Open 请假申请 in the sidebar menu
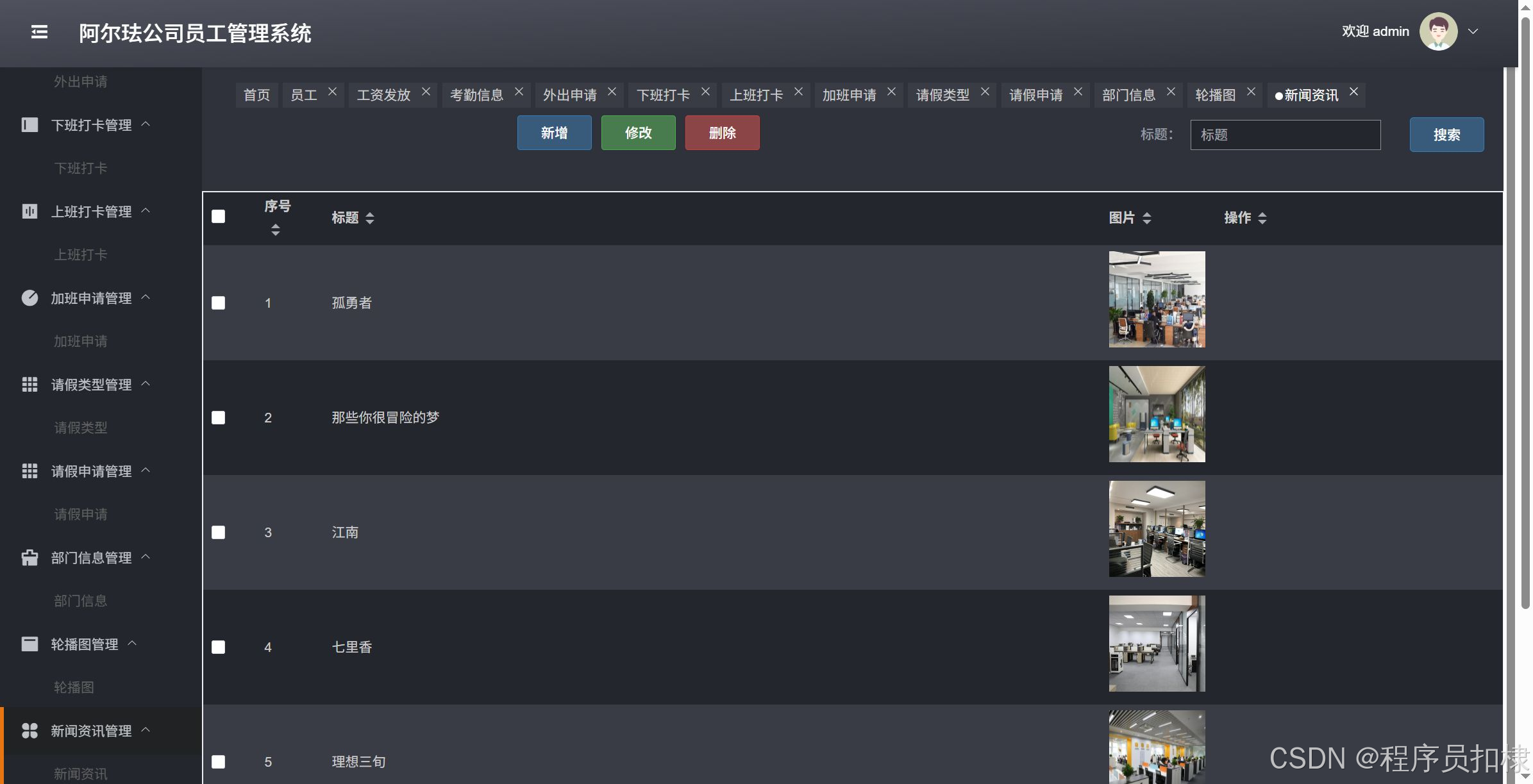Viewport: 1533px width, 784px height. (81, 514)
